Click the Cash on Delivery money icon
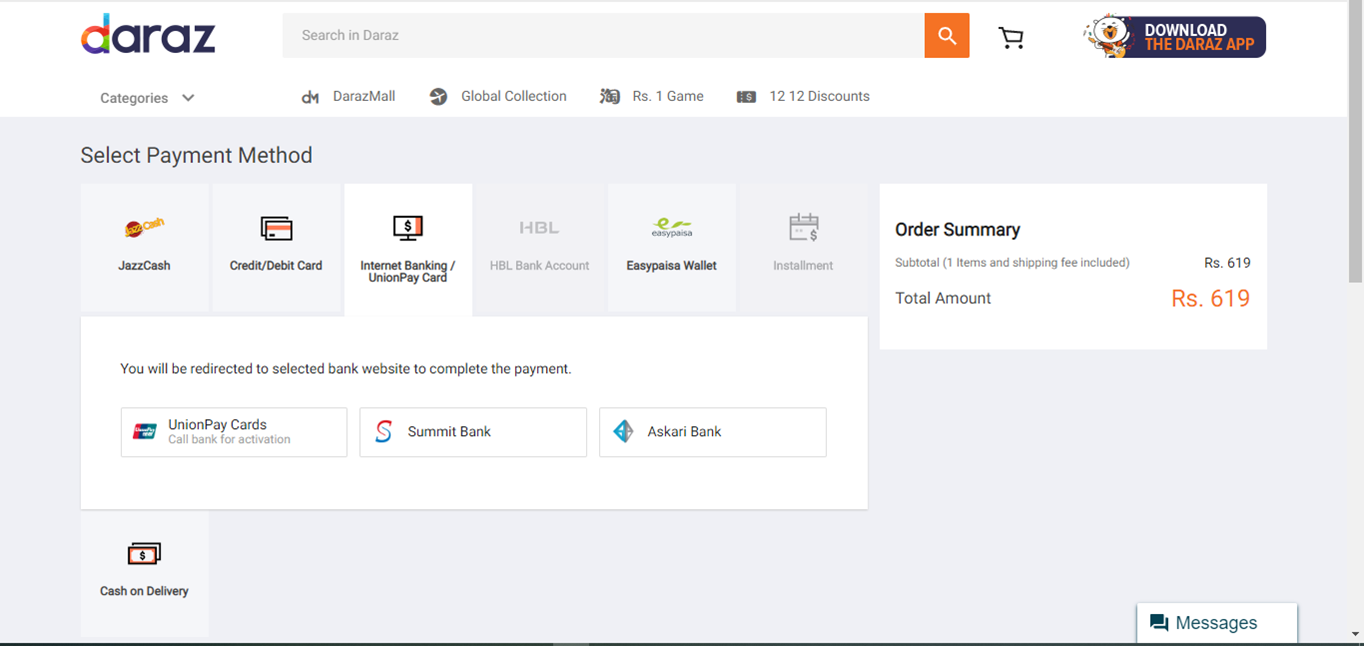 [144, 554]
